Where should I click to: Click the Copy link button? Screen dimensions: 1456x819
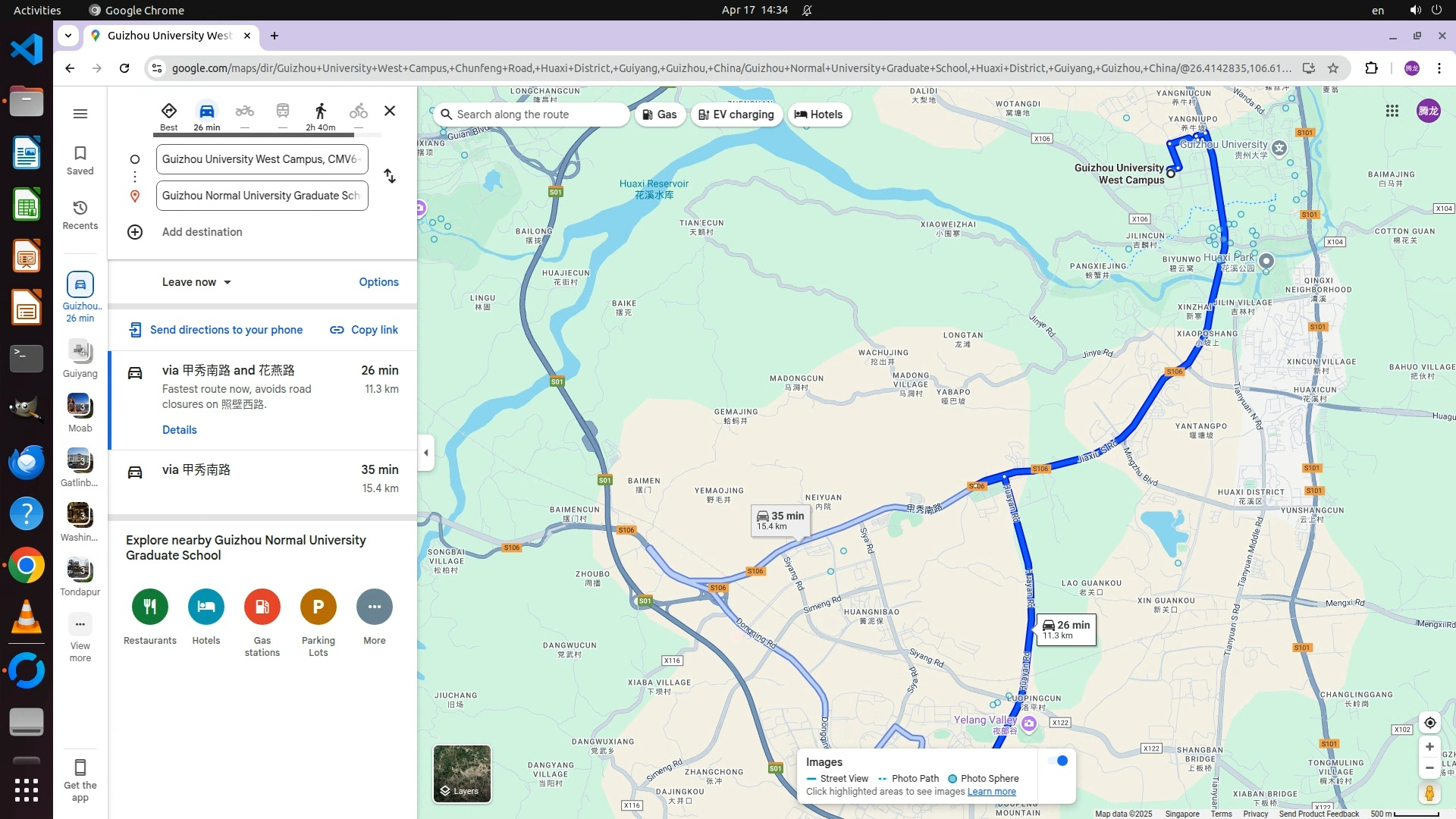[364, 330]
